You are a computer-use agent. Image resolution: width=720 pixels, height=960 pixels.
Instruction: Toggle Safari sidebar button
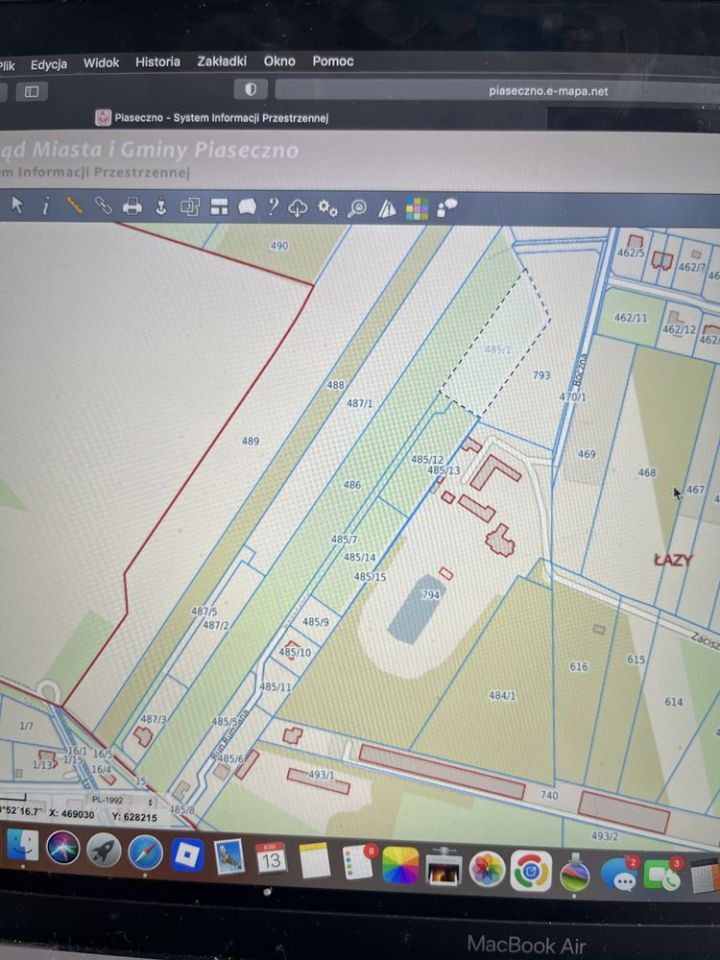coord(31,92)
